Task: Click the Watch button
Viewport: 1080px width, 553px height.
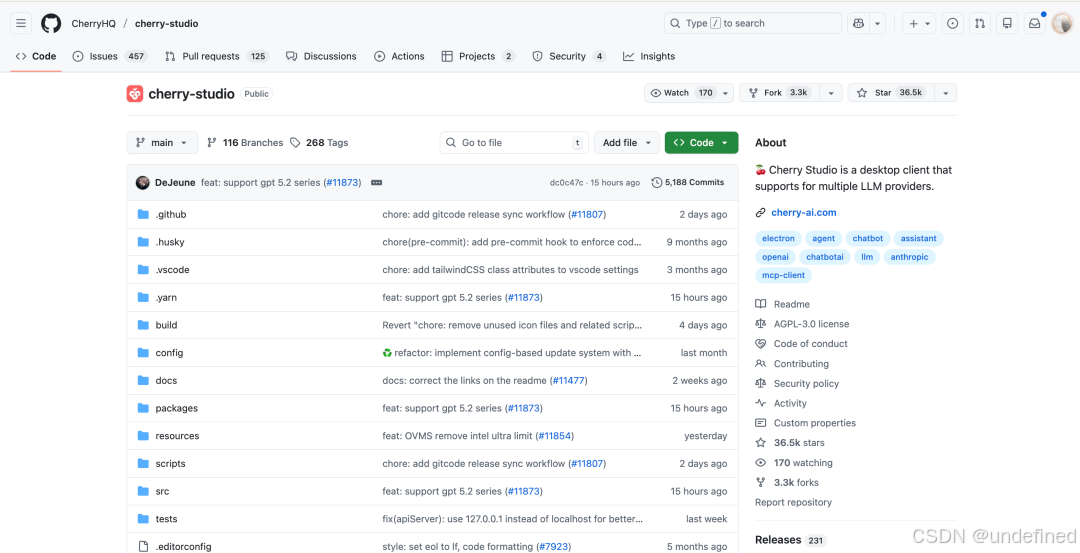Action: point(682,93)
